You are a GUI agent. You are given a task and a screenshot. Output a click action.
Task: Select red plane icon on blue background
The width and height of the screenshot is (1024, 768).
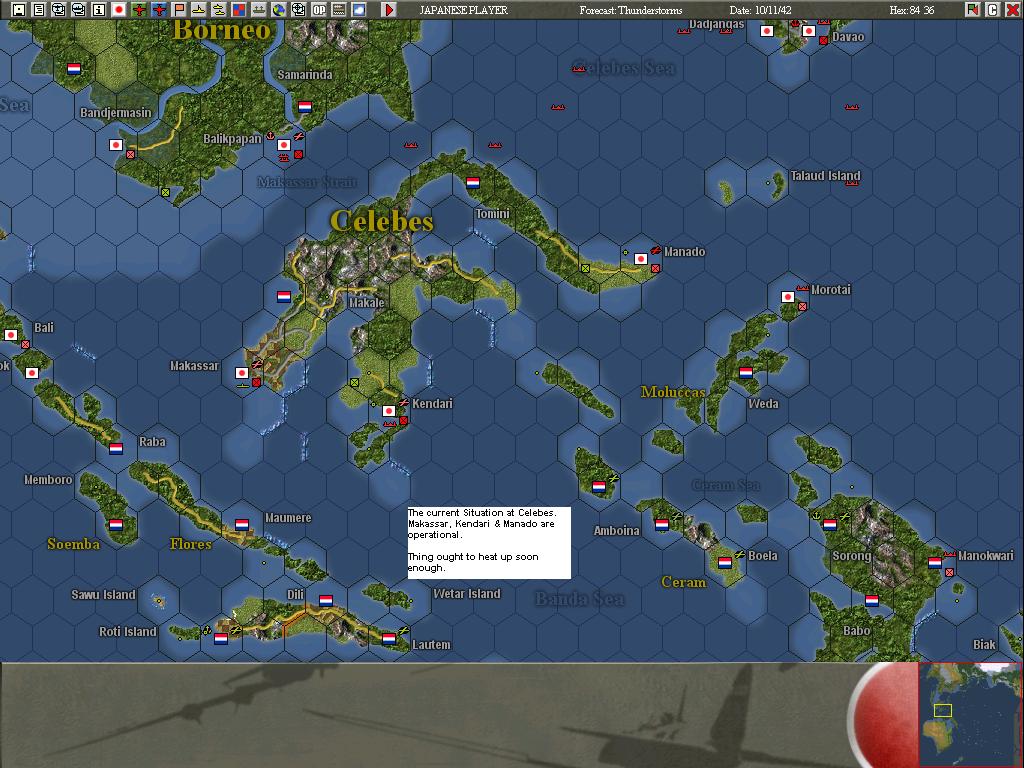click(159, 10)
